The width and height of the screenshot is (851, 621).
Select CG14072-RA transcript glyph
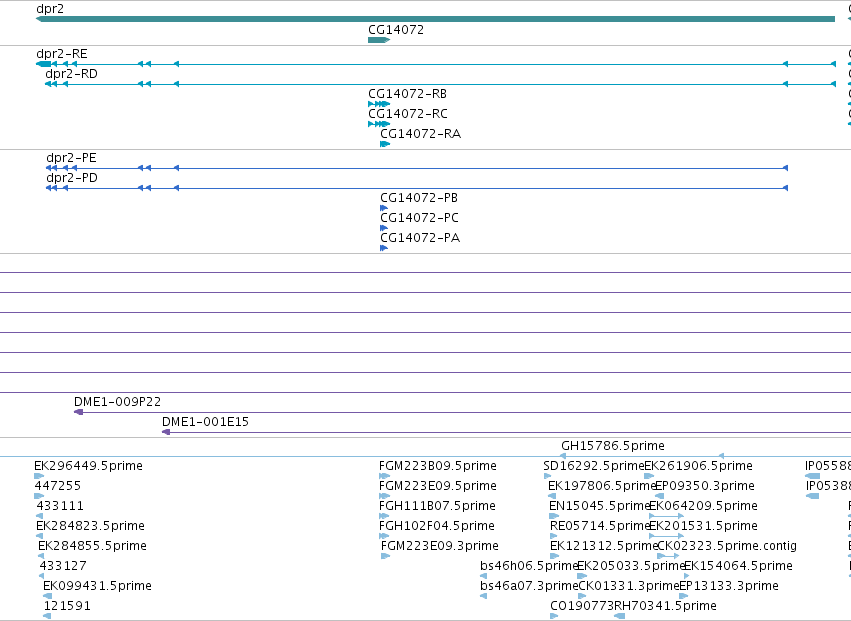pos(385,144)
